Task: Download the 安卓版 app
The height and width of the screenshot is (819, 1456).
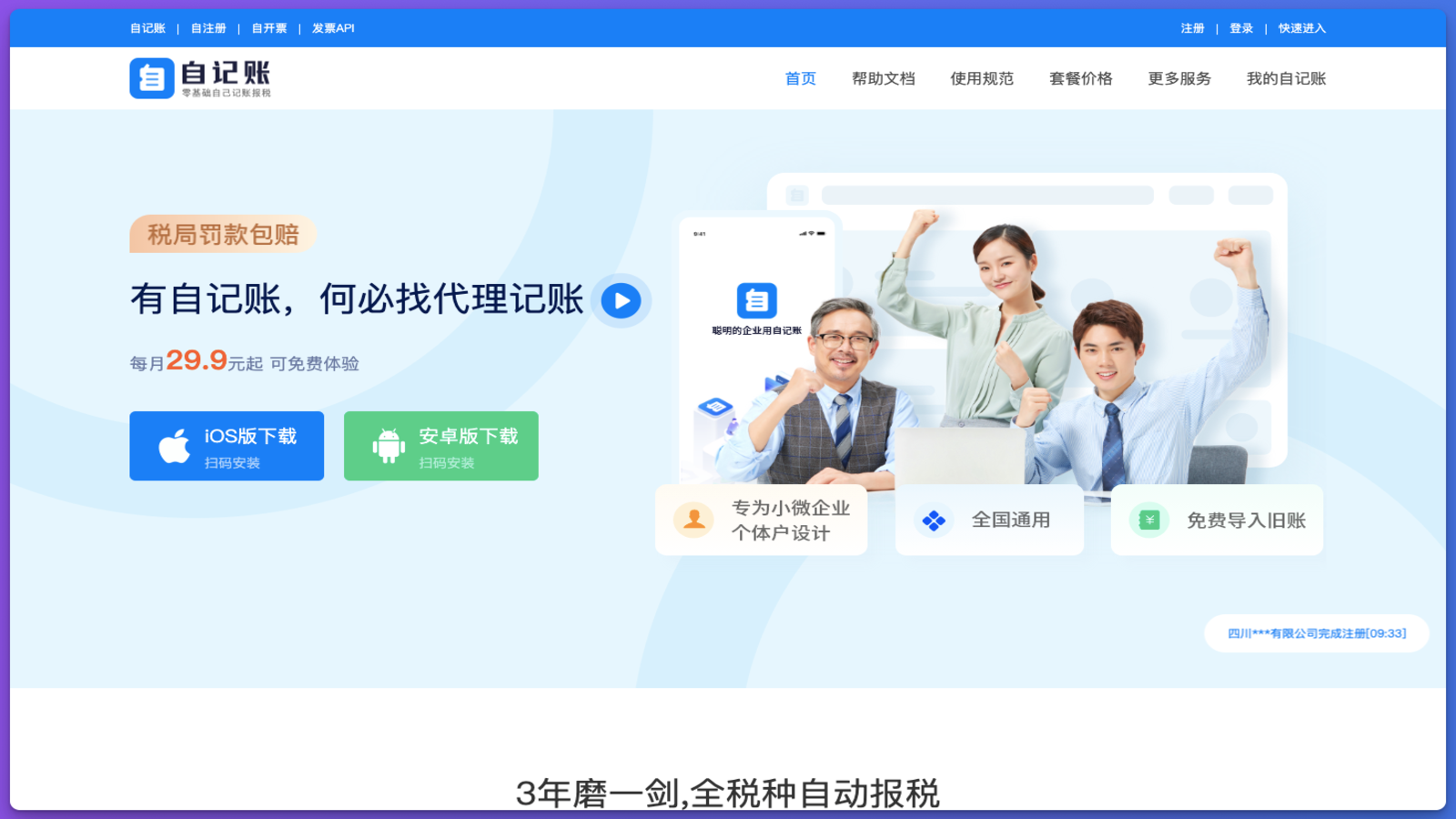Action: (x=441, y=446)
